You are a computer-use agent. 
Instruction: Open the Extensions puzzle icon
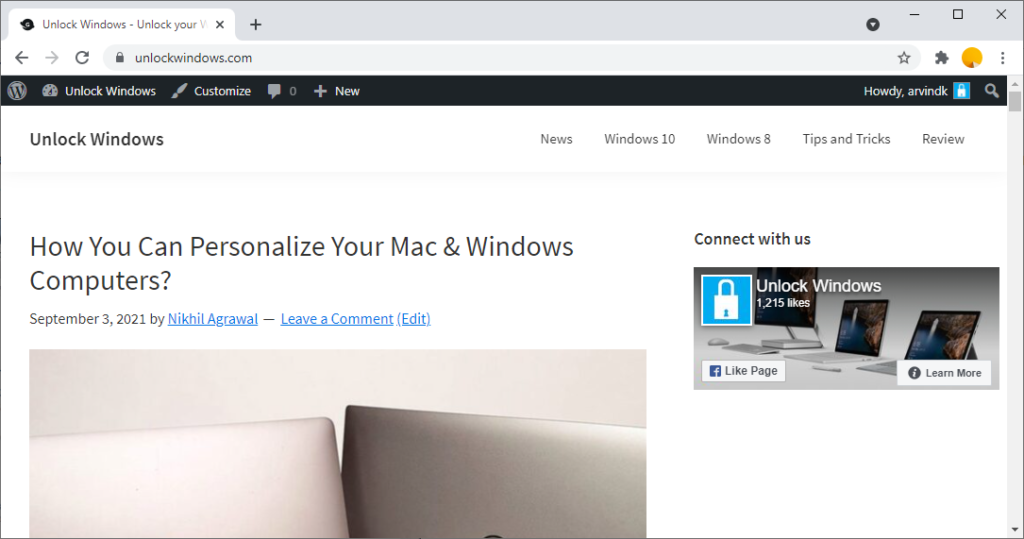coord(941,57)
